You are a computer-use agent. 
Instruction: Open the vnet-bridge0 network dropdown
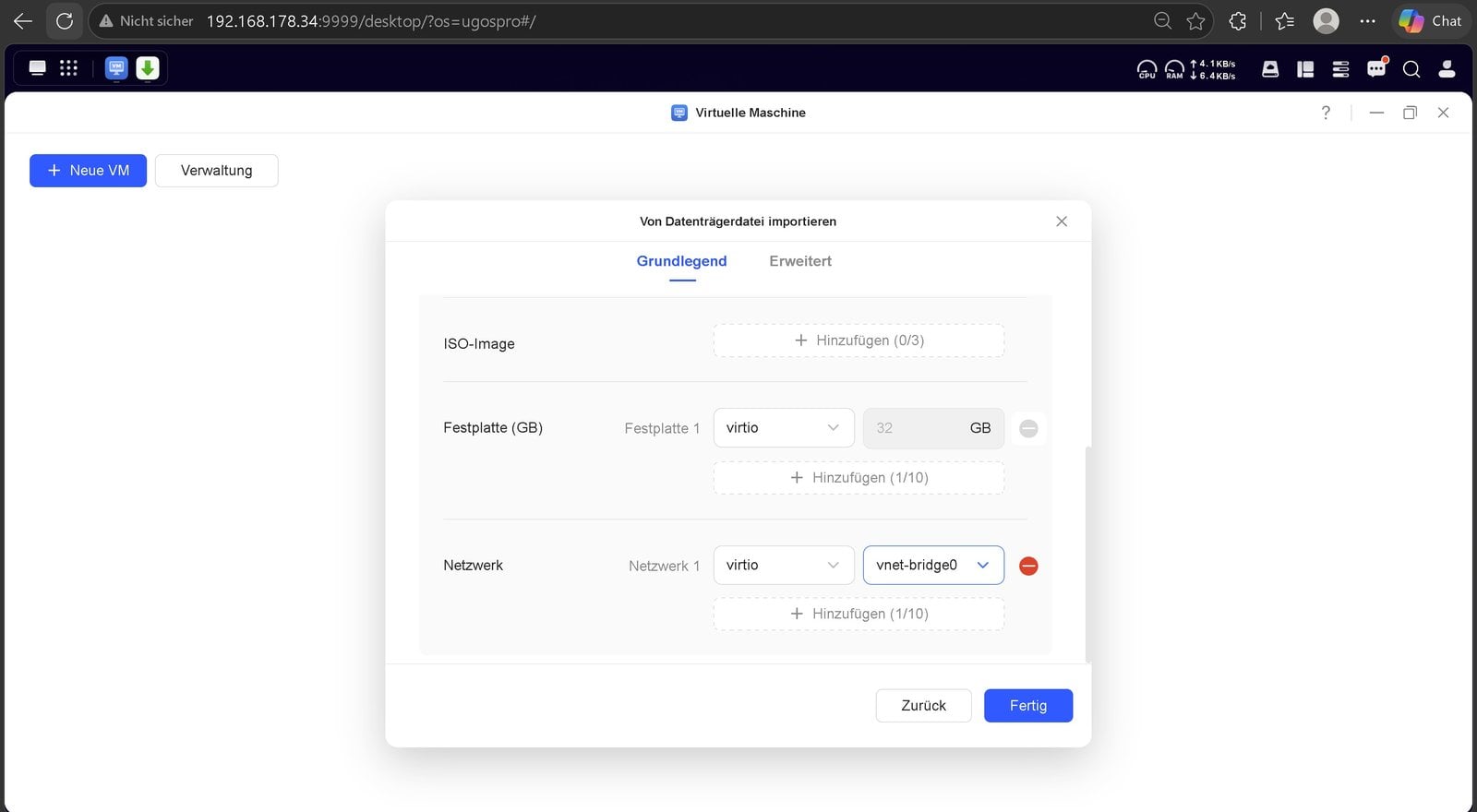coord(933,566)
